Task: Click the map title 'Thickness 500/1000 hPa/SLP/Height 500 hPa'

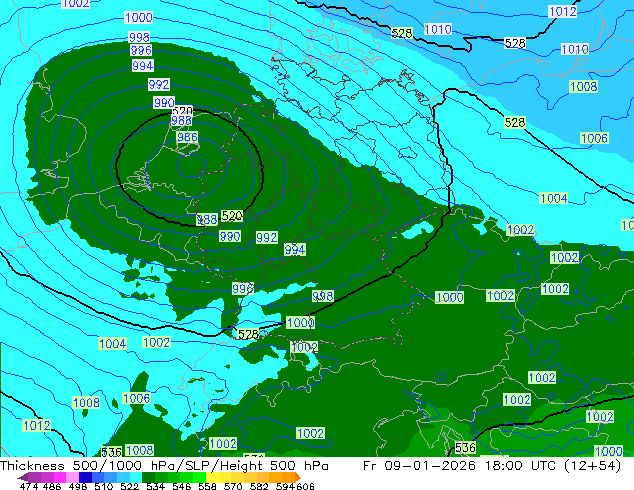Action: [x=164, y=466]
